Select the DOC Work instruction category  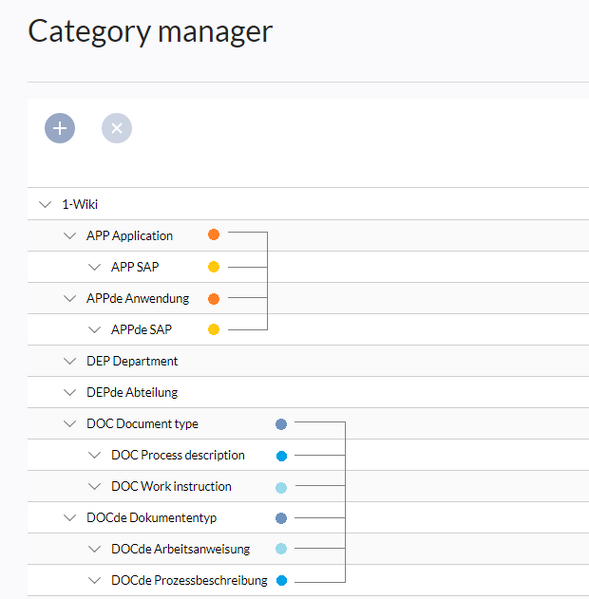171,486
